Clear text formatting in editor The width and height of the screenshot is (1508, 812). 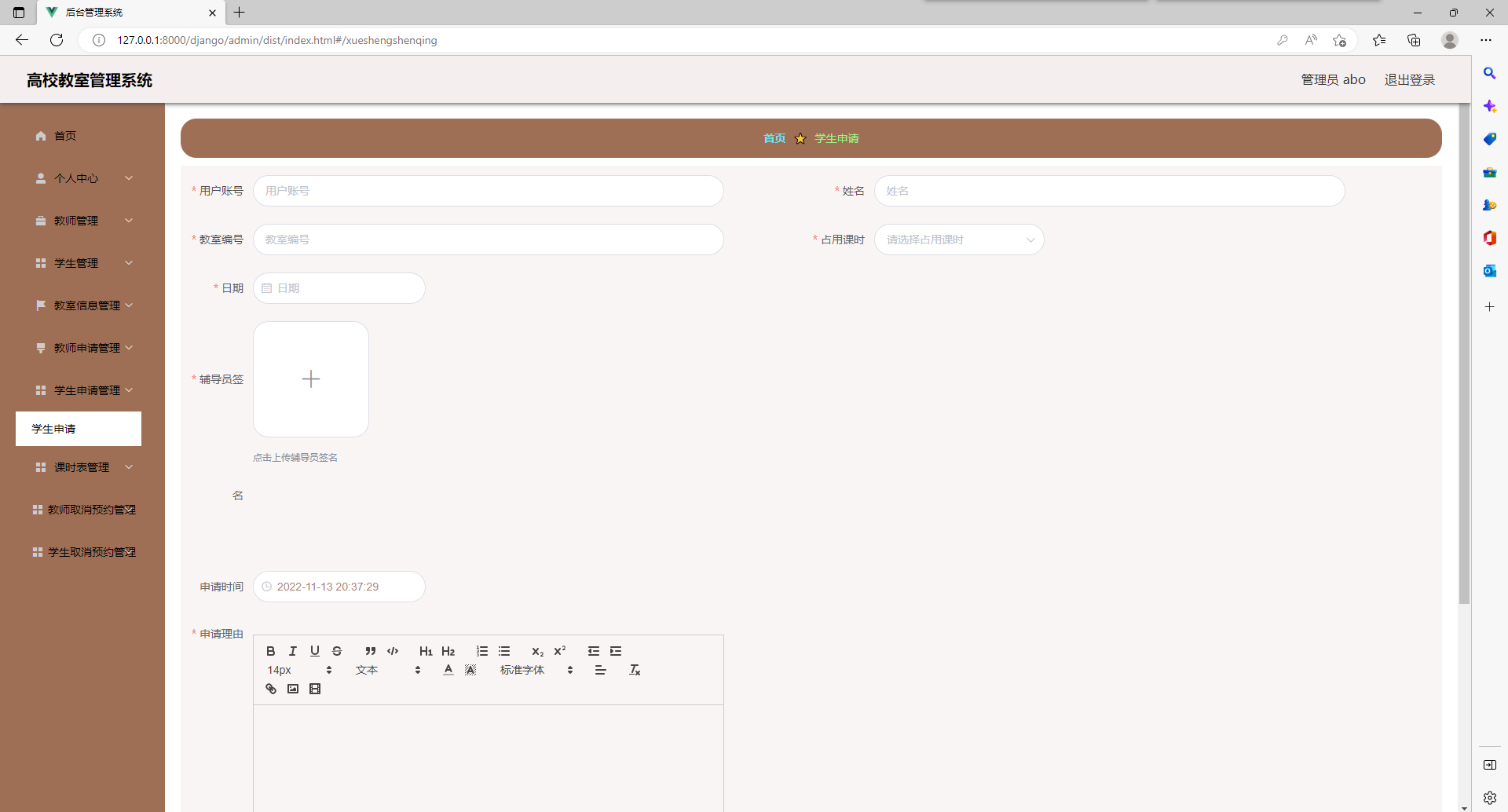pos(635,670)
